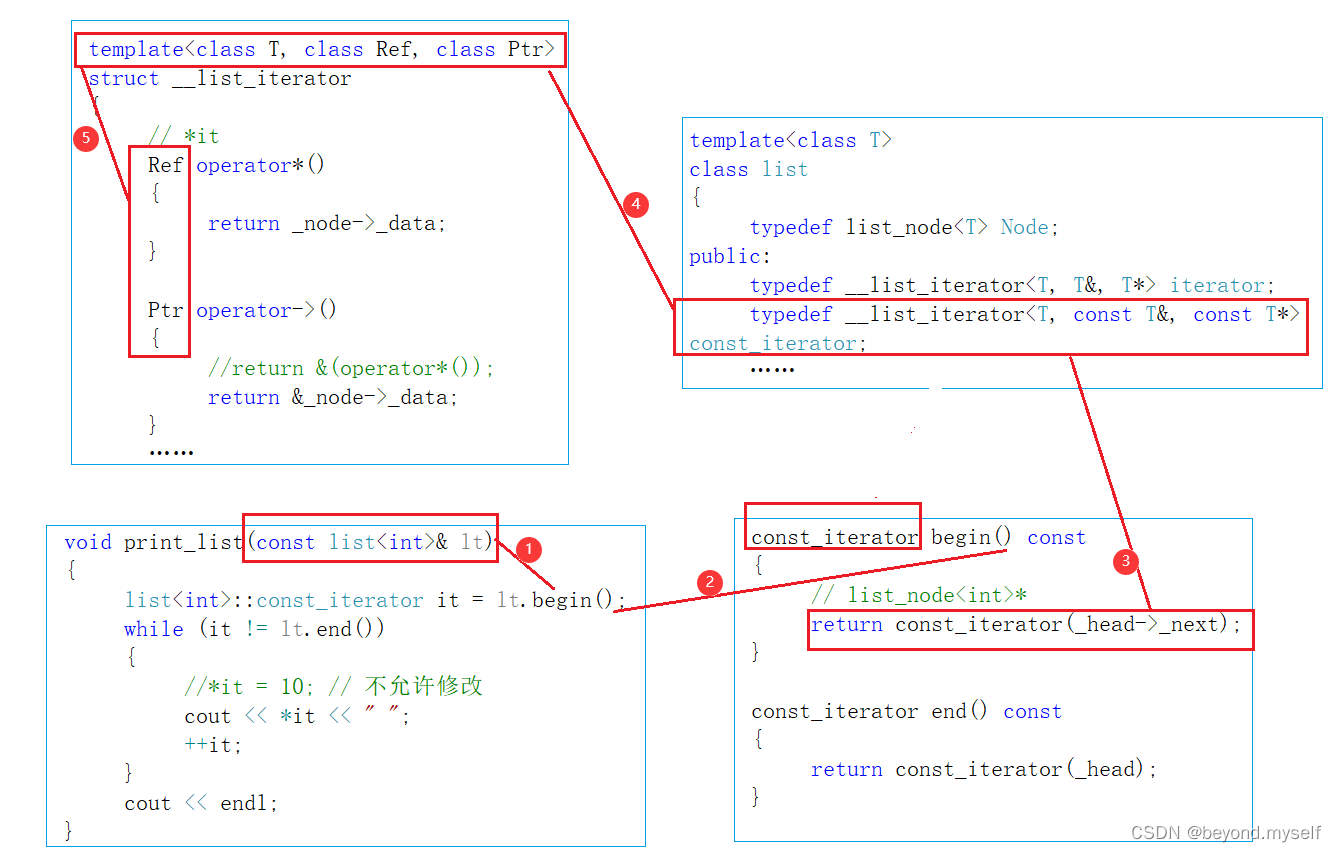Click the red circled badge numbered 5

(86, 138)
